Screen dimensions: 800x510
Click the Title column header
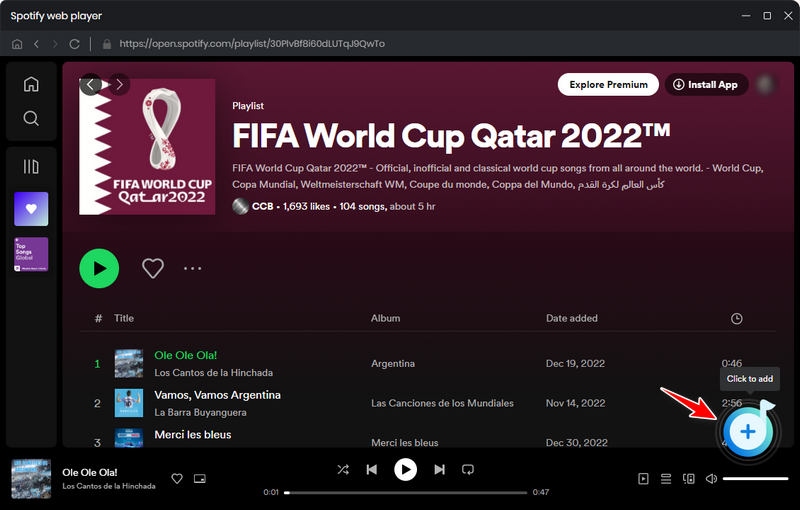[124, 318]
